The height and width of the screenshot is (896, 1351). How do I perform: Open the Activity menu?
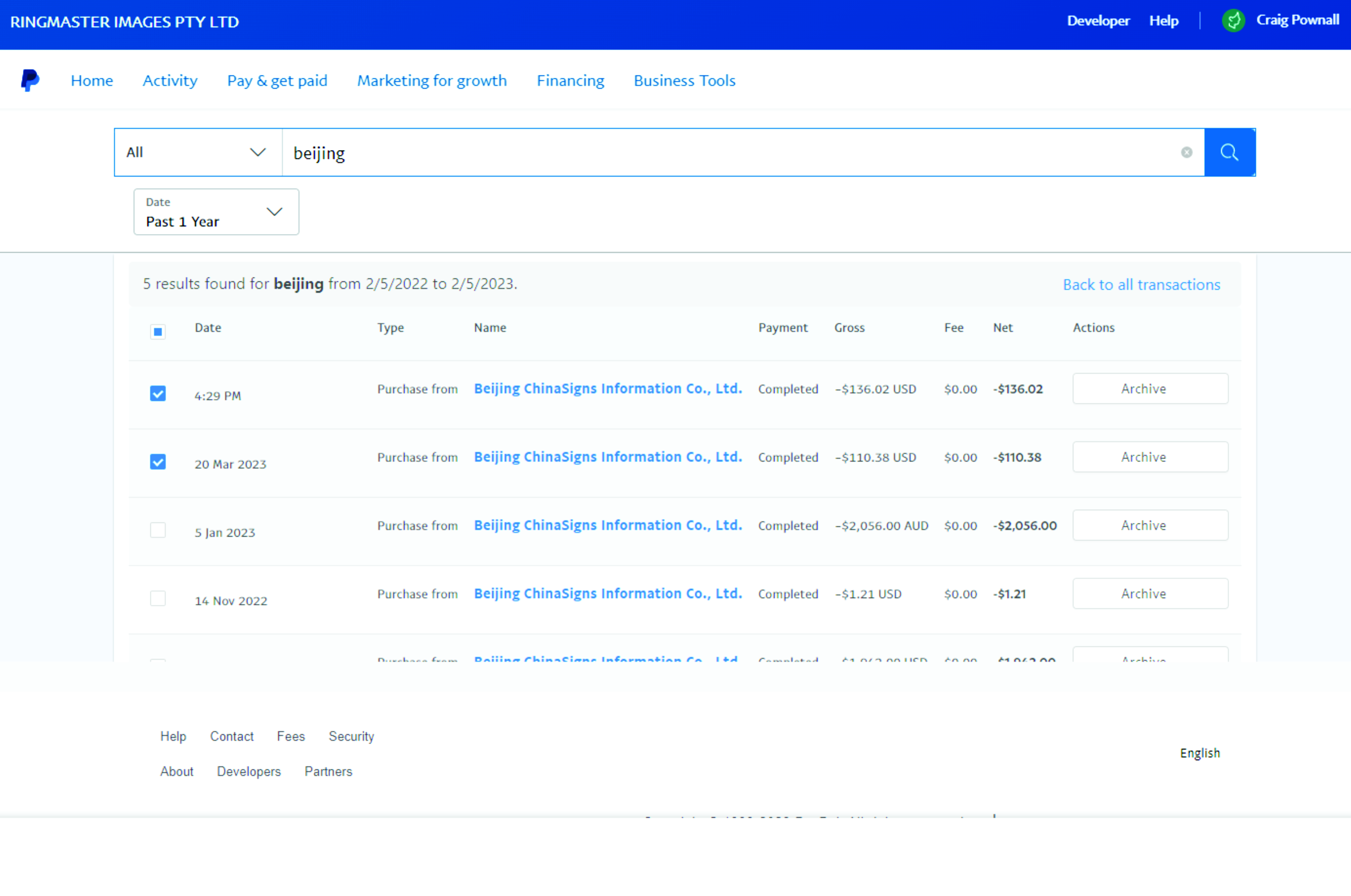tap(170, 80)
